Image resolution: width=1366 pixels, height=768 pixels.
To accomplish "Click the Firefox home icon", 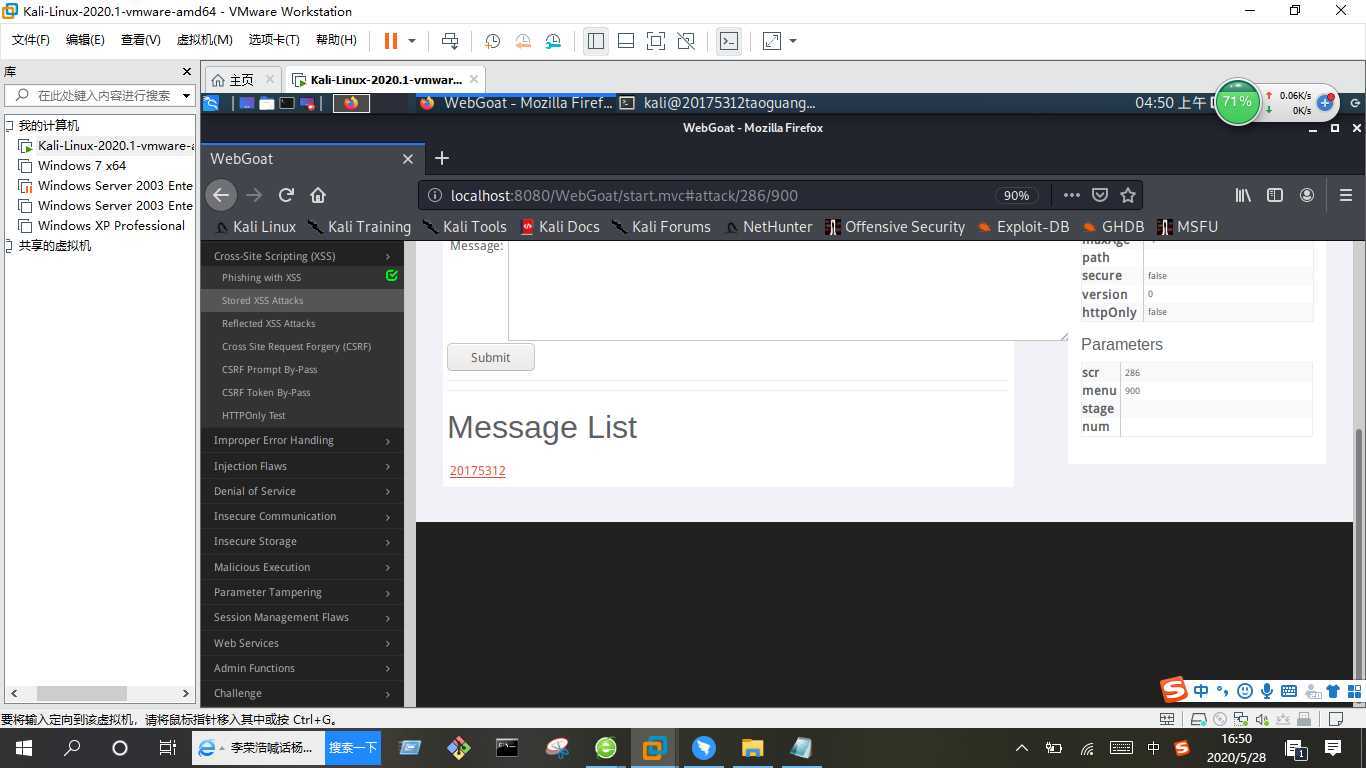I will [318, 195].
